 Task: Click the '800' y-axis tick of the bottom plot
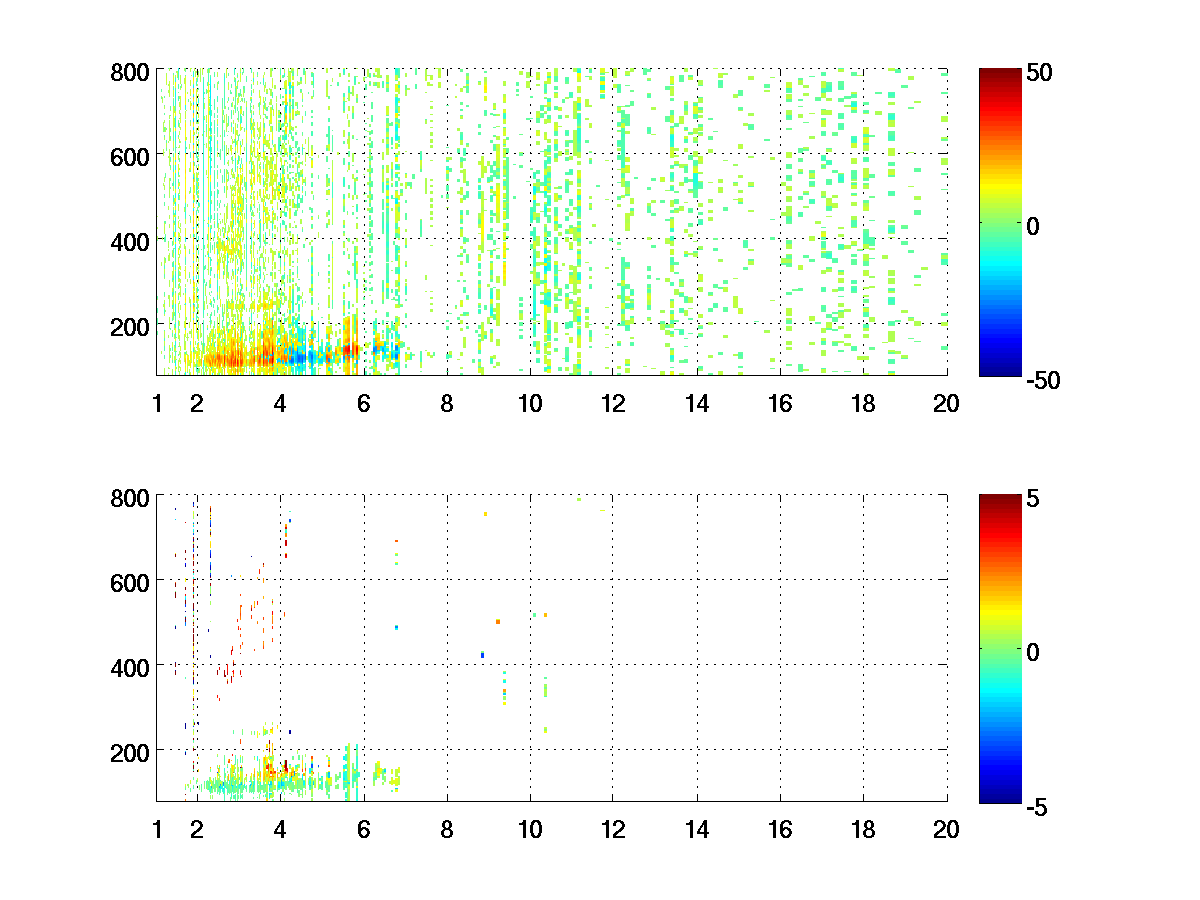(129, 497)
